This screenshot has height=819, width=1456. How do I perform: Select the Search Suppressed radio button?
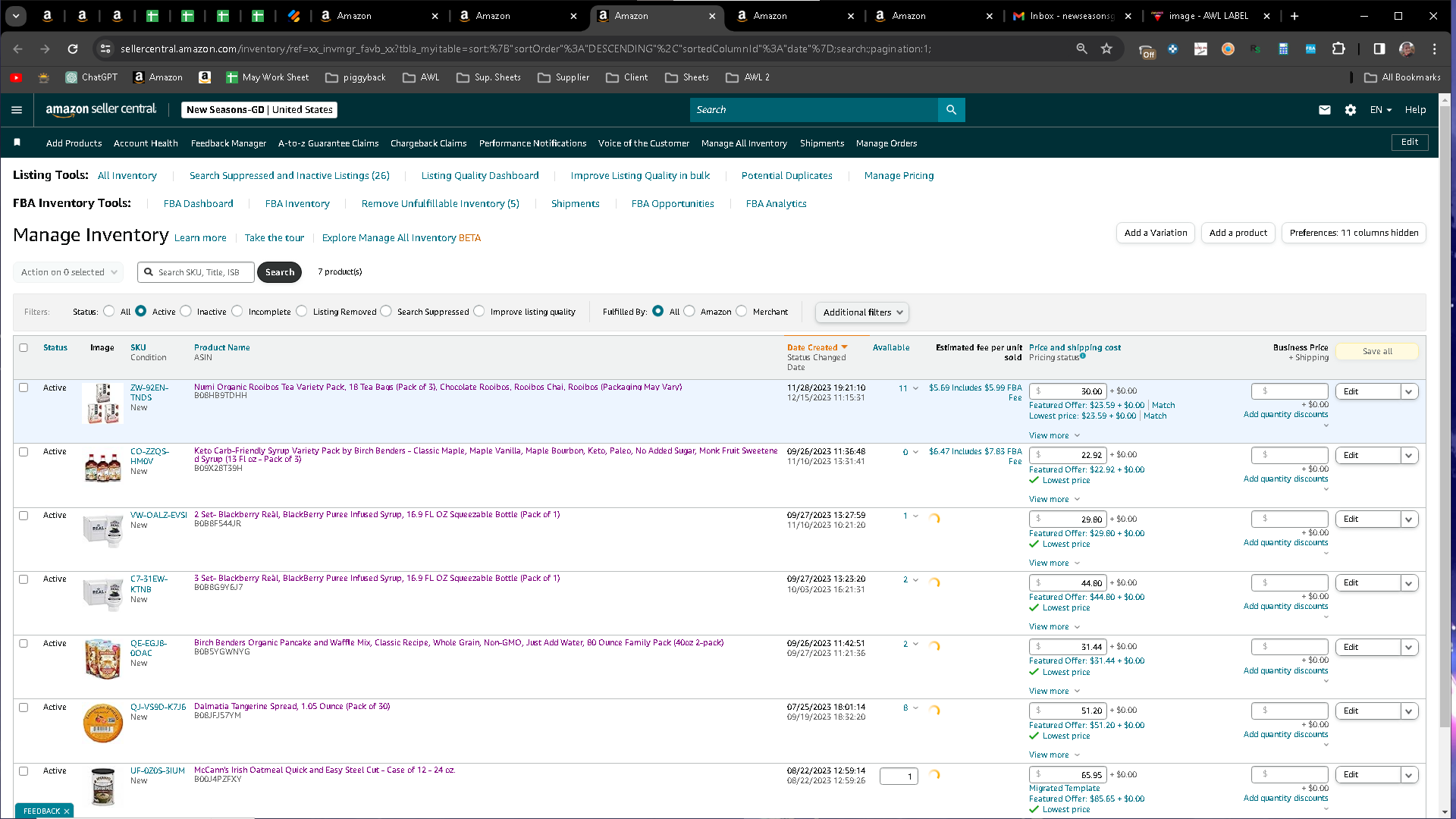coord(386,311)
